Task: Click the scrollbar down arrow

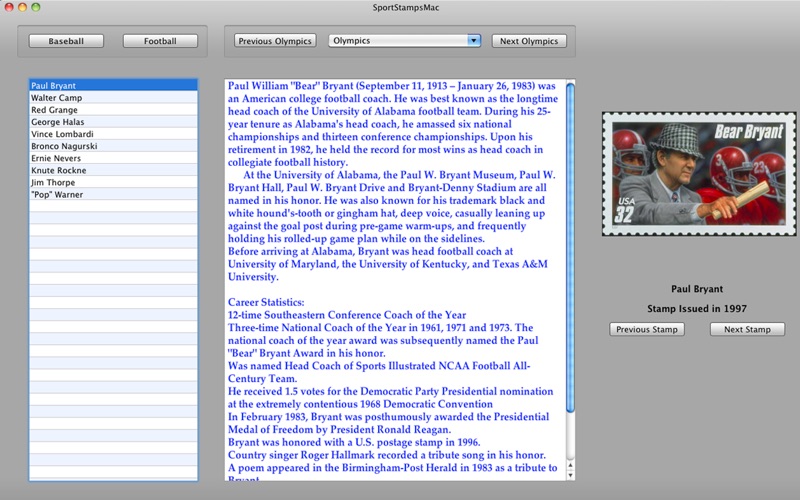Action: (570, 476)
